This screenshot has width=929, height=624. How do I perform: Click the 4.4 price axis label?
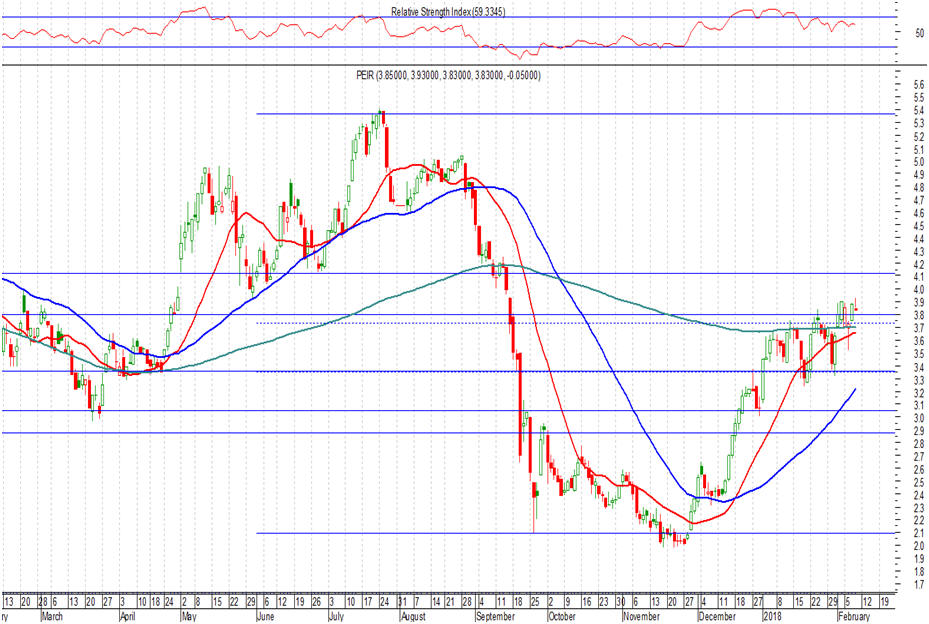pos(919,239)
